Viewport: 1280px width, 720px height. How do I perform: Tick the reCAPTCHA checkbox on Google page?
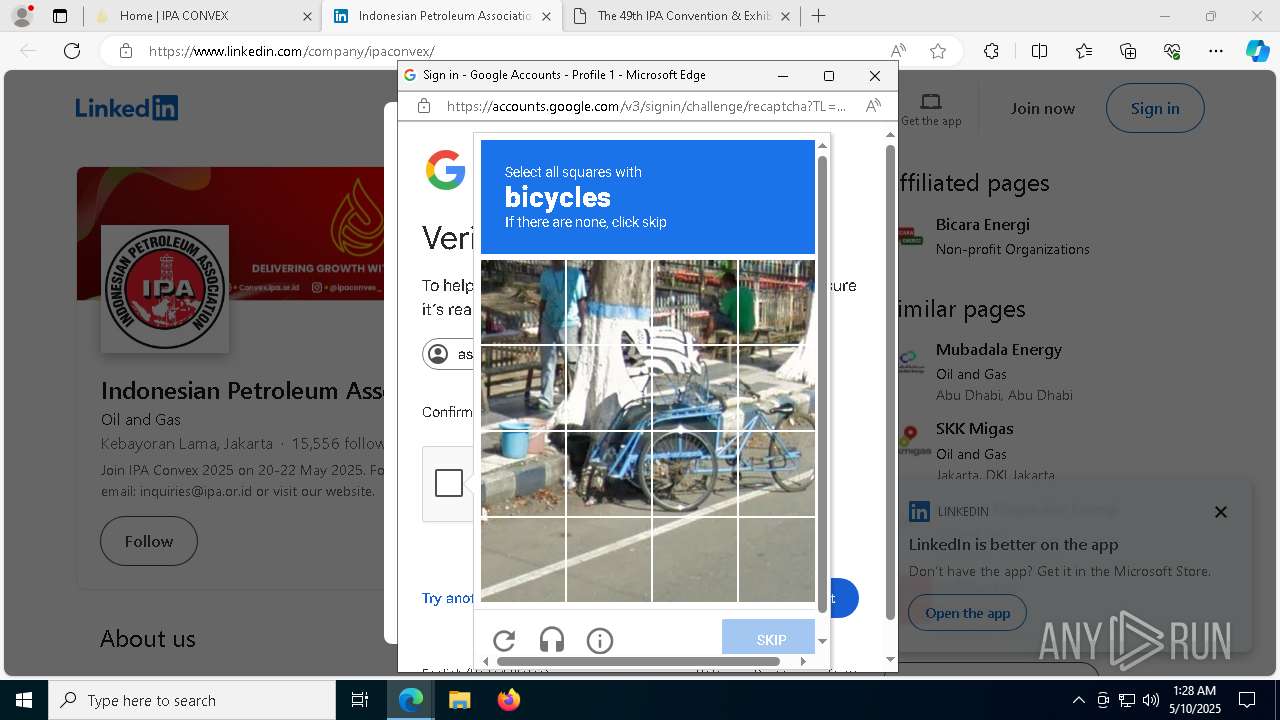pyautogui.click(x=449, y=483)
